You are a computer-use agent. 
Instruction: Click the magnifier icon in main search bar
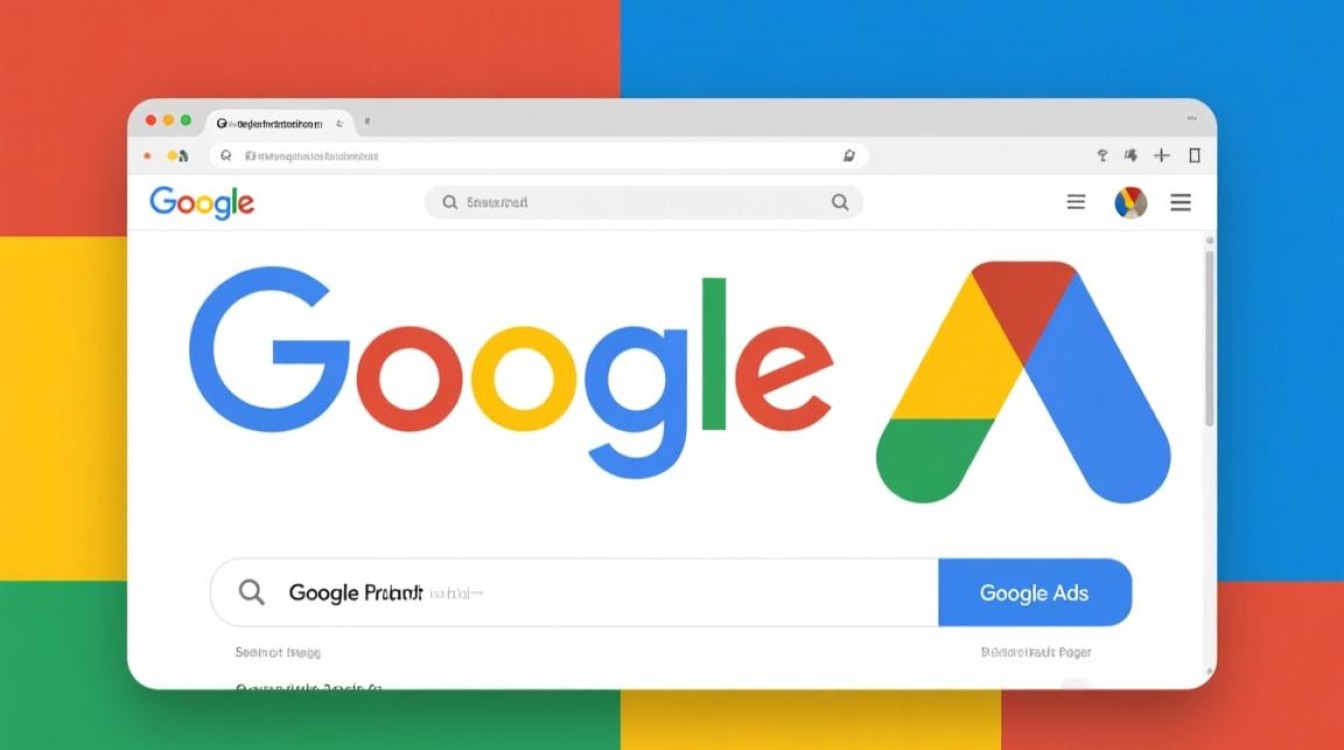pyautogui.click(x=252, y=592)
